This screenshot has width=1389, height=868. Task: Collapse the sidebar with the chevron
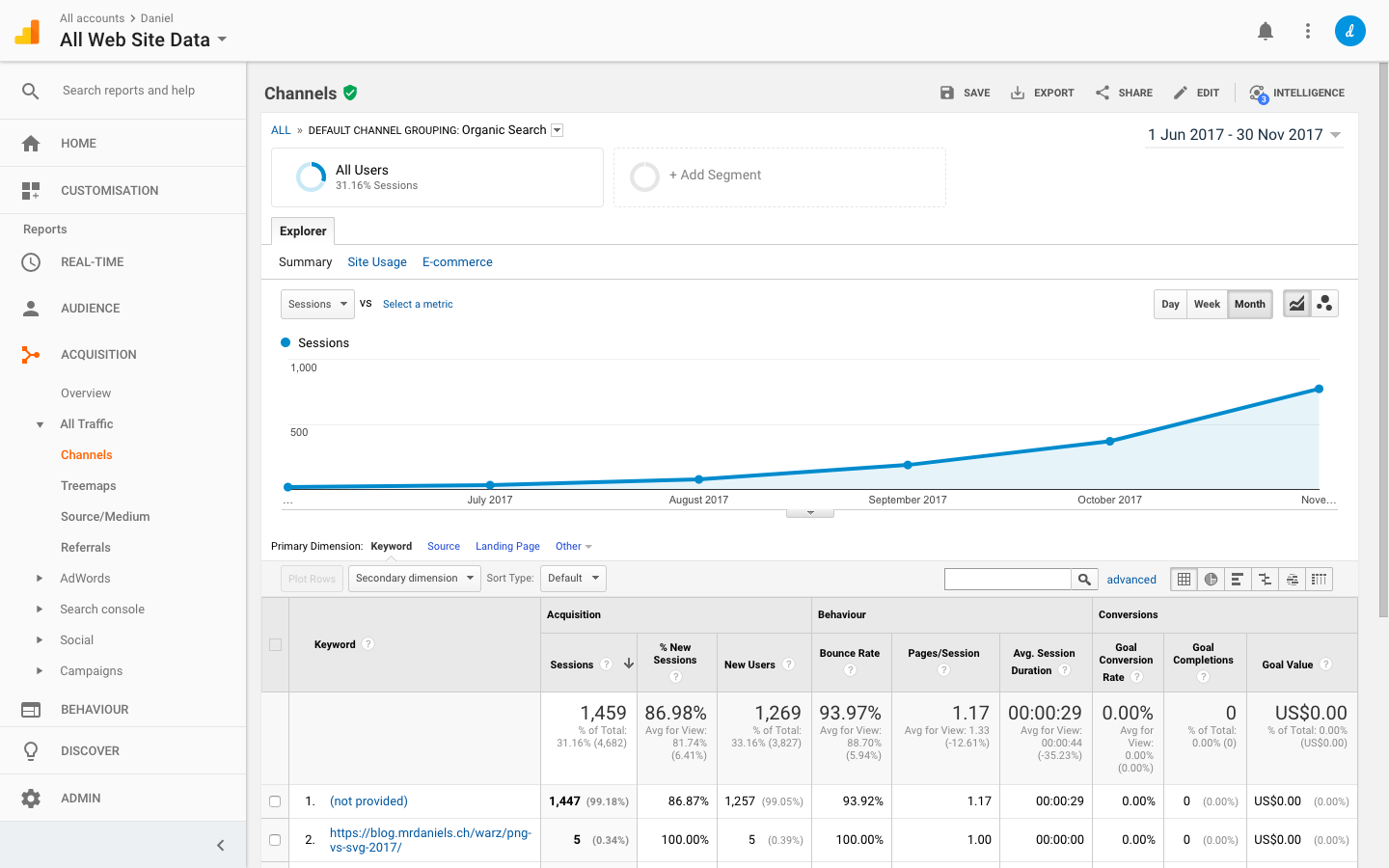[221, 846]
